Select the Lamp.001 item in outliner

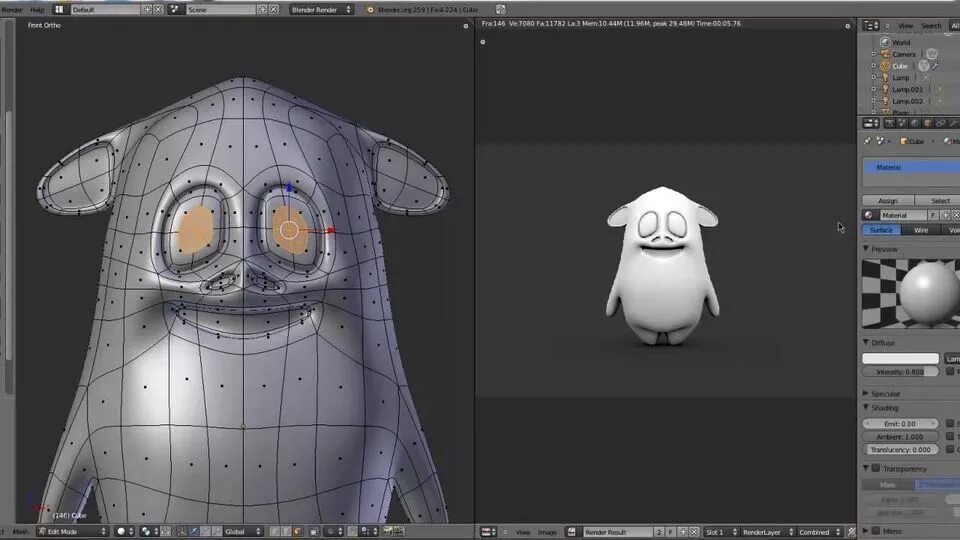(907, 89)
